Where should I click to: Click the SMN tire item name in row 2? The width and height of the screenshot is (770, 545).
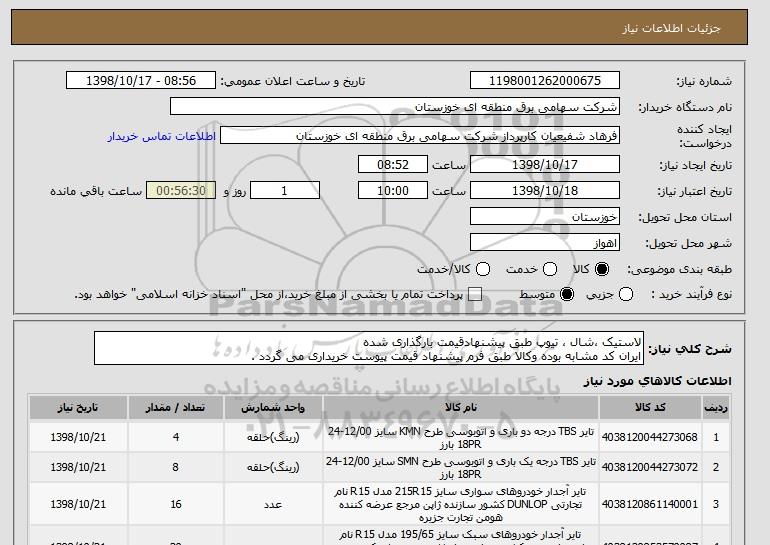coord(461,468)
